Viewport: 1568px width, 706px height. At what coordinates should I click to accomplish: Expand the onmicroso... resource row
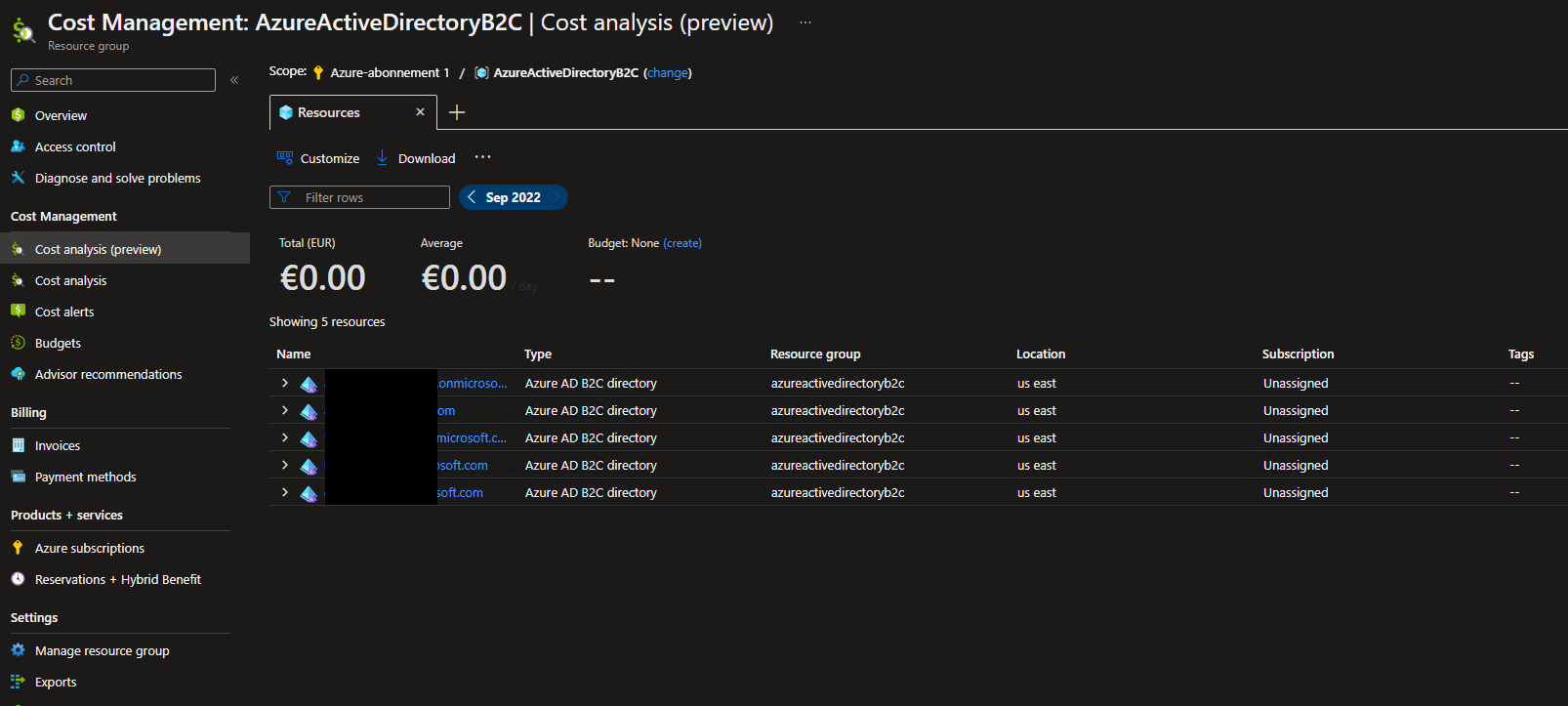[x=285, y=383]
